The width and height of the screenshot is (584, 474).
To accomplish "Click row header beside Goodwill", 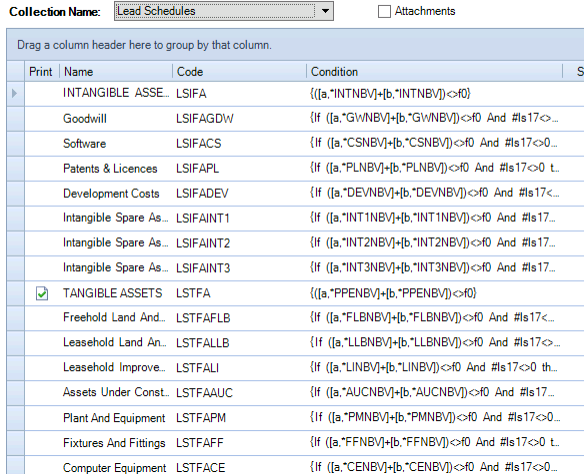I will (15, 119).
